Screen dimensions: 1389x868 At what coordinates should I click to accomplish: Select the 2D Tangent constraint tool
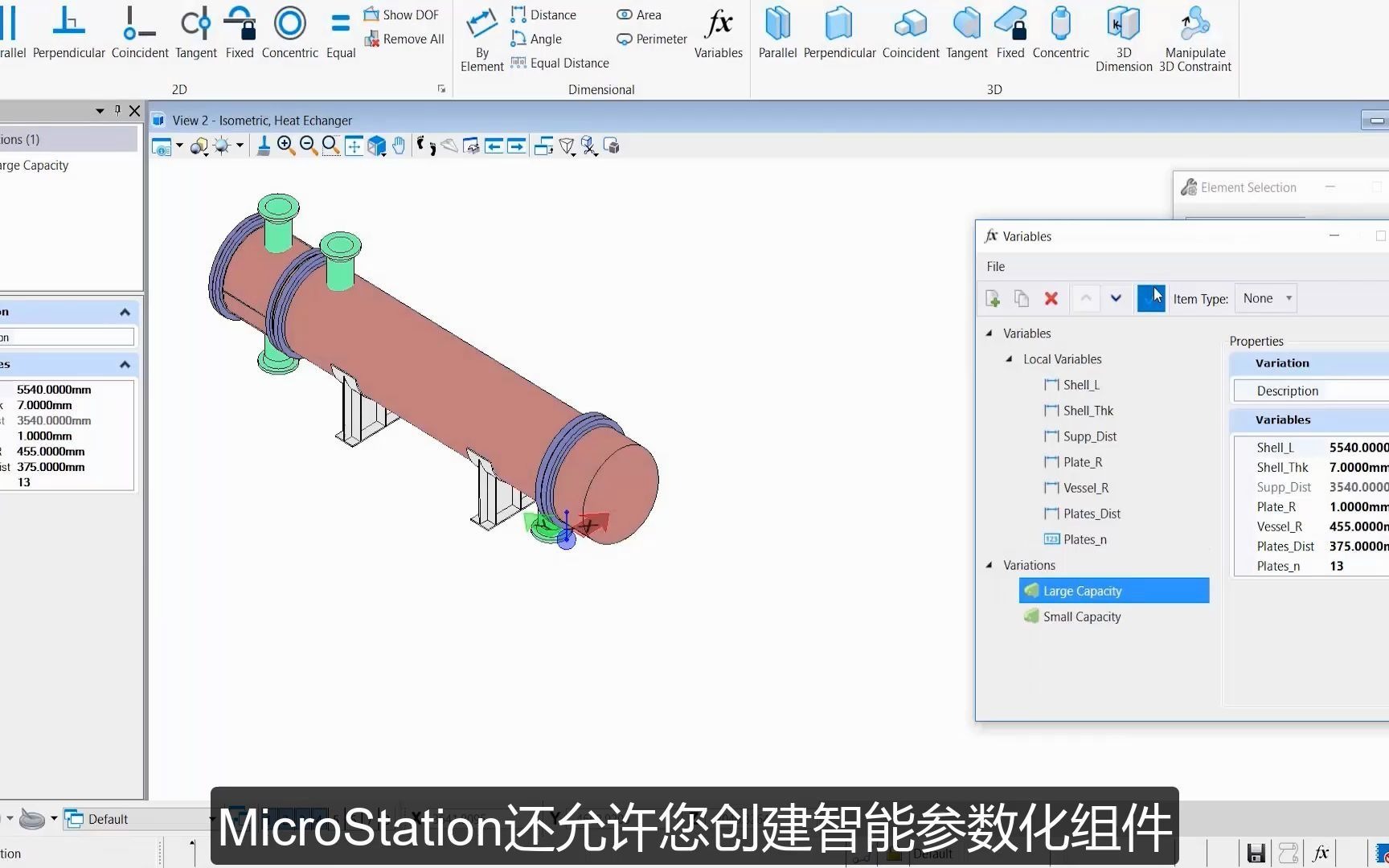195,32
